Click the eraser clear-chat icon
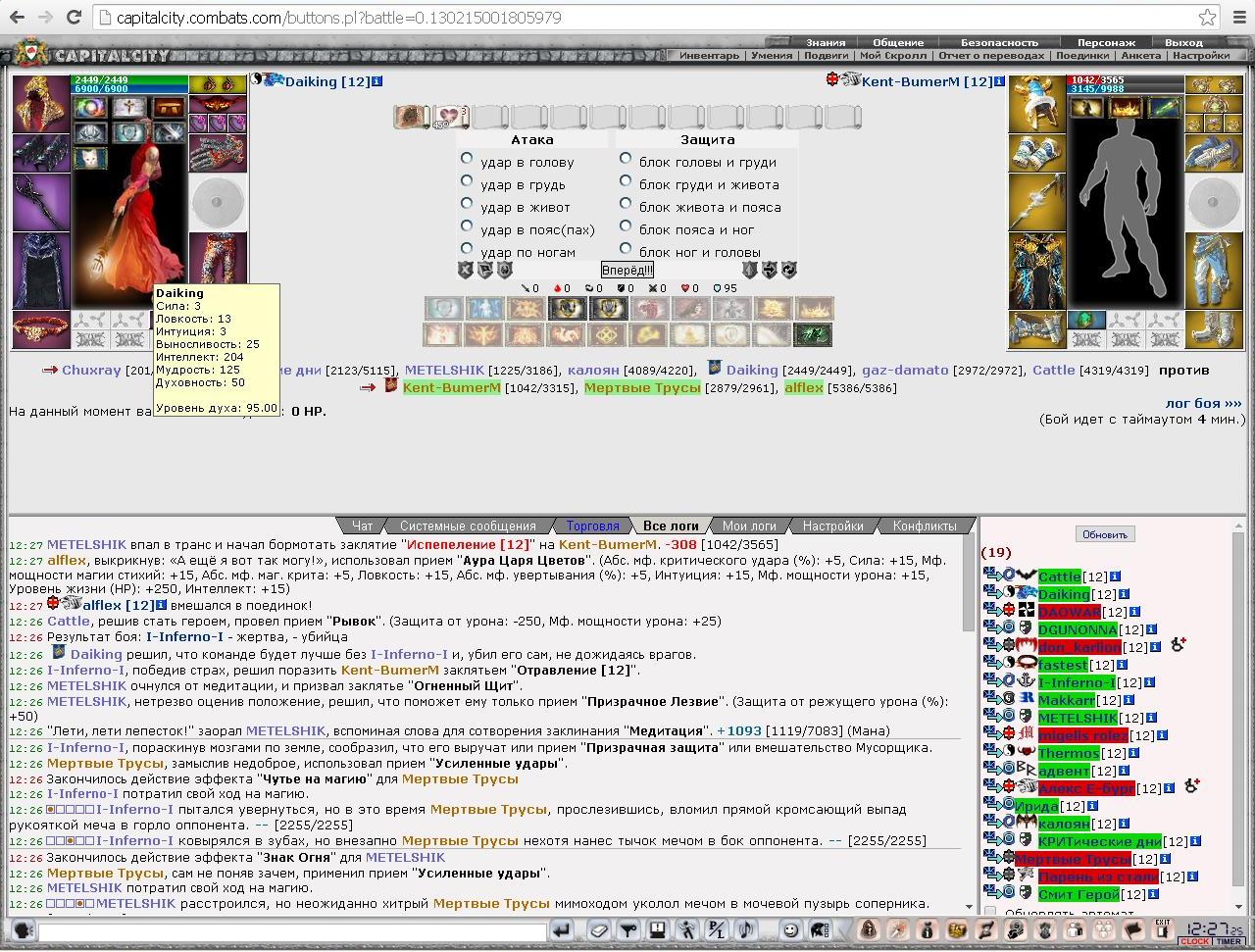 (599, 930)
